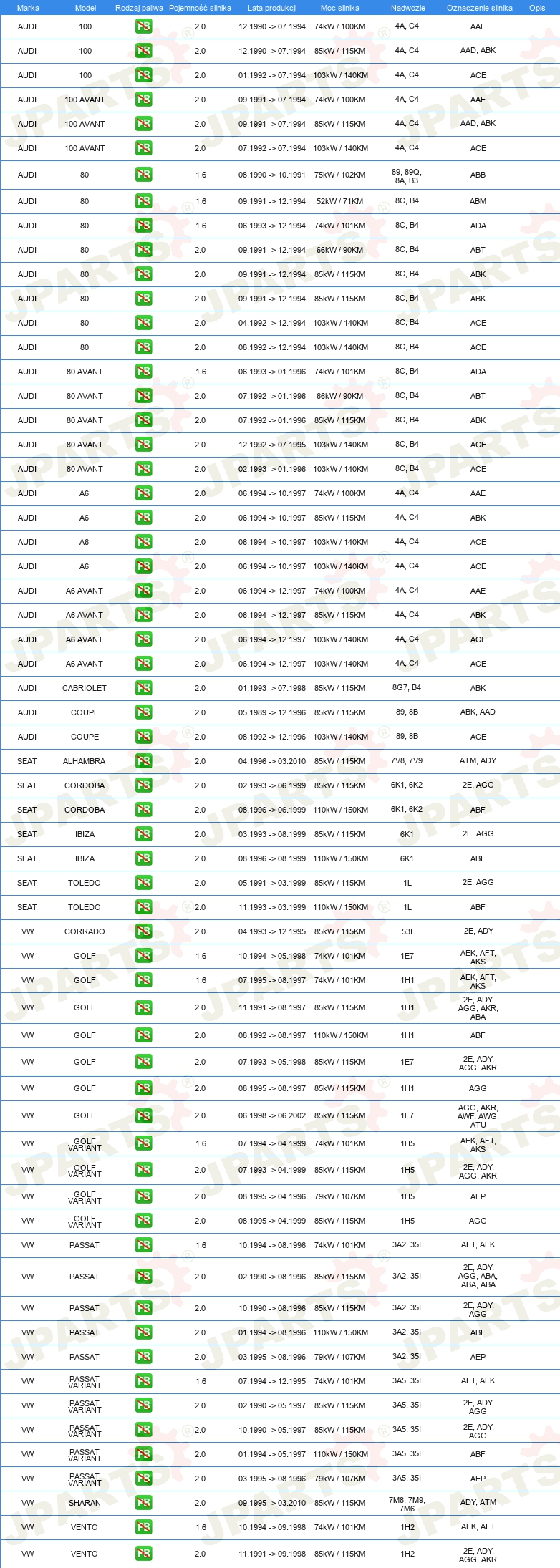Click fuel icon in VW SHARAN row
The width and height of the screenshot is (560, 1568).
tap(143, 1503)
